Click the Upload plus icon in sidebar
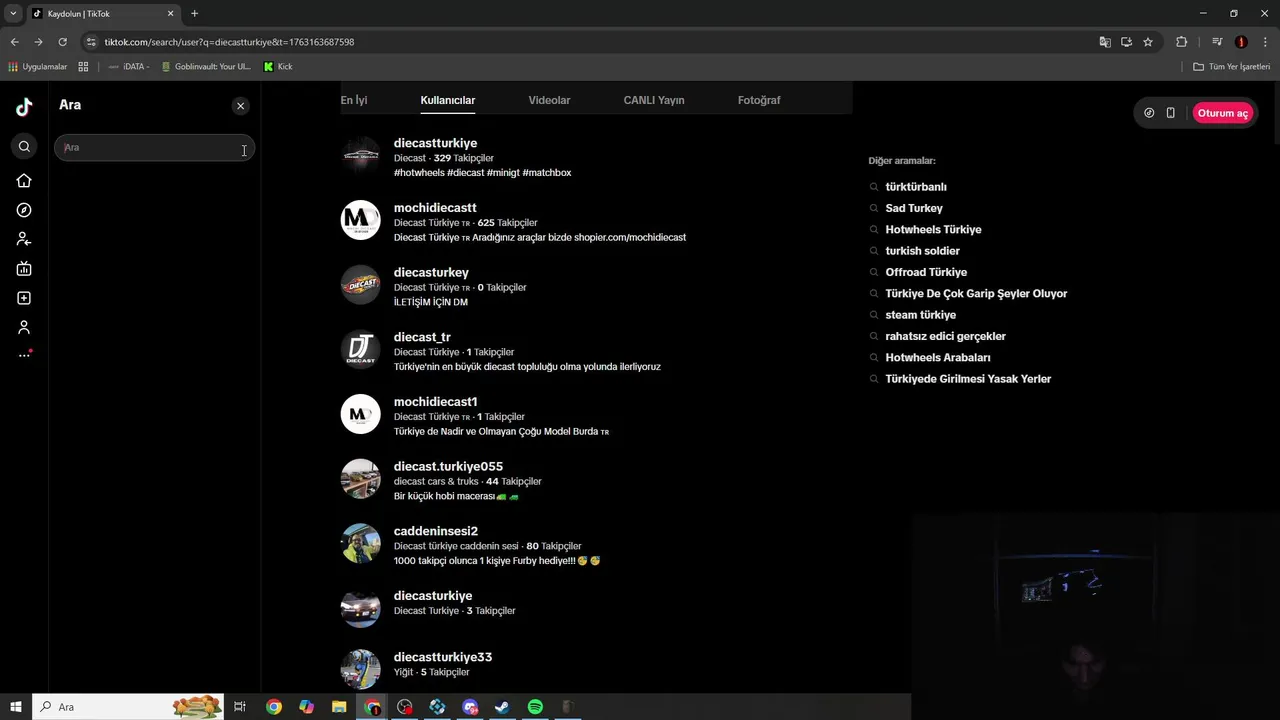 [x=24, y=298]
